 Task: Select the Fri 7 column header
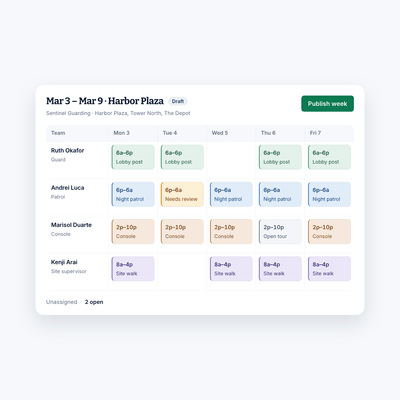pyautogui.click(x=315, y=133)
